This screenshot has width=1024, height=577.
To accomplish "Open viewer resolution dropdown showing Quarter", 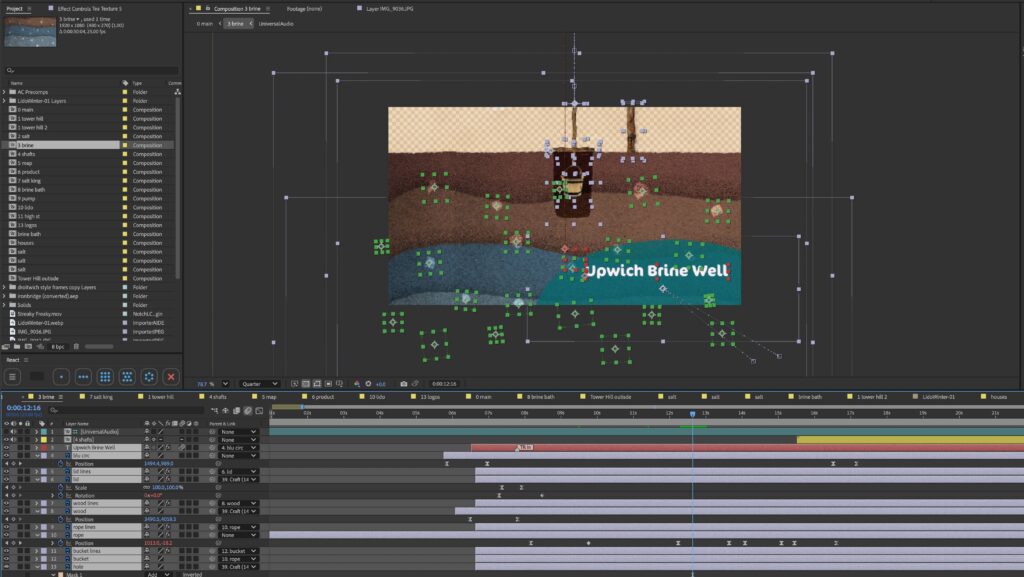I will coord(259,384).
